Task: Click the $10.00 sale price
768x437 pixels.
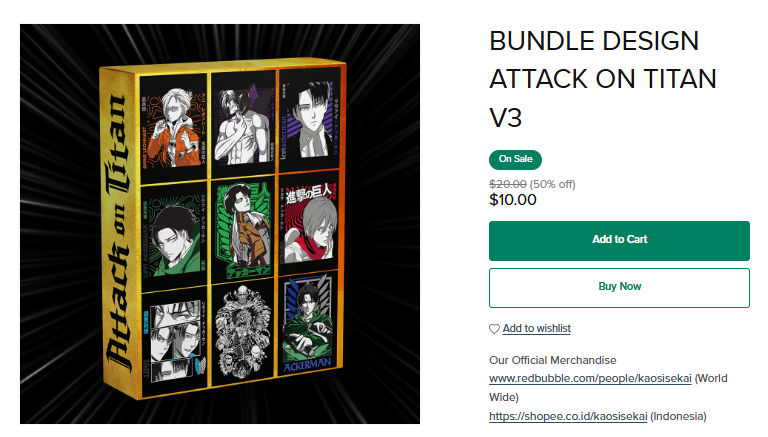Action: pyautogui.click(x=513, y=200)
